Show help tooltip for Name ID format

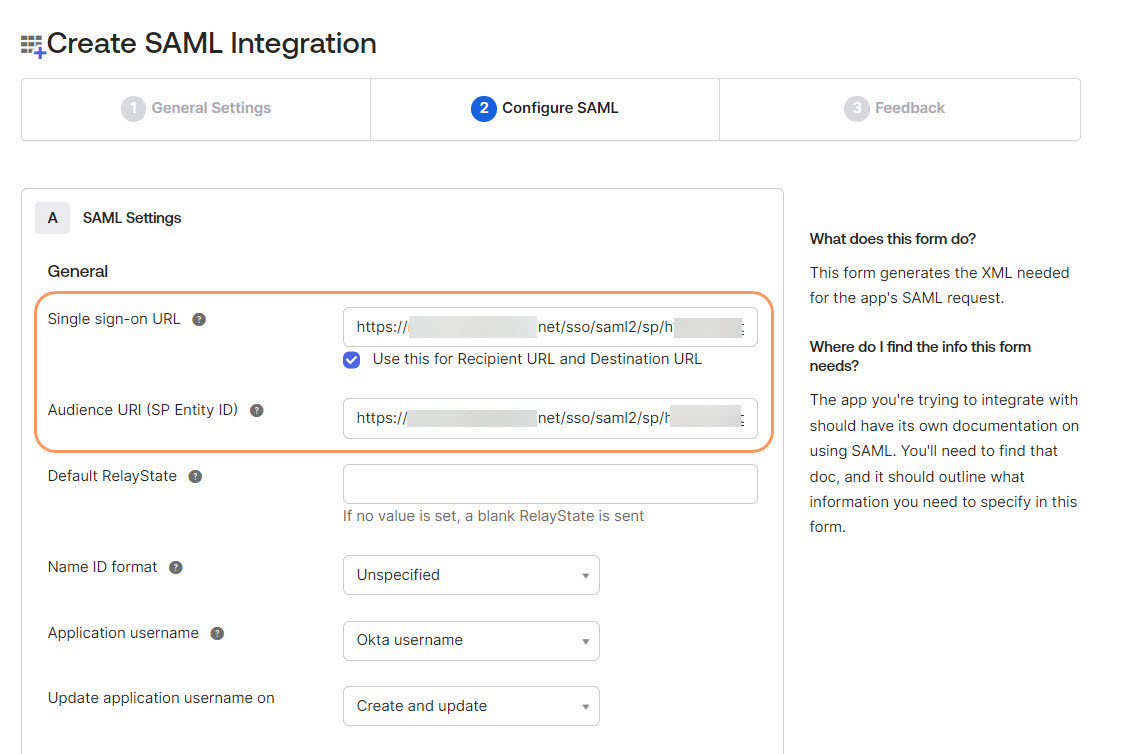tap(176, 567)
